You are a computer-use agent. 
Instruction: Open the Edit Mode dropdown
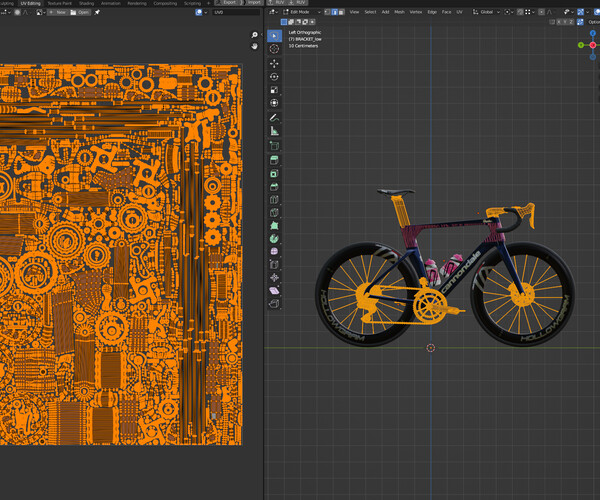(302, 12)
